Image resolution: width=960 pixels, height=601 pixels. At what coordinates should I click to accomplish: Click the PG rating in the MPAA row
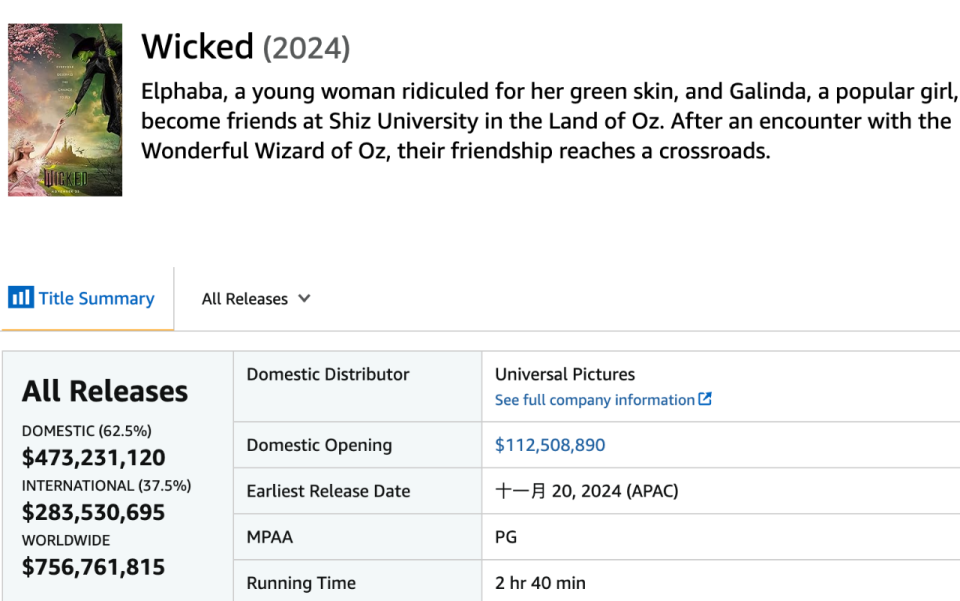(506, 537)
